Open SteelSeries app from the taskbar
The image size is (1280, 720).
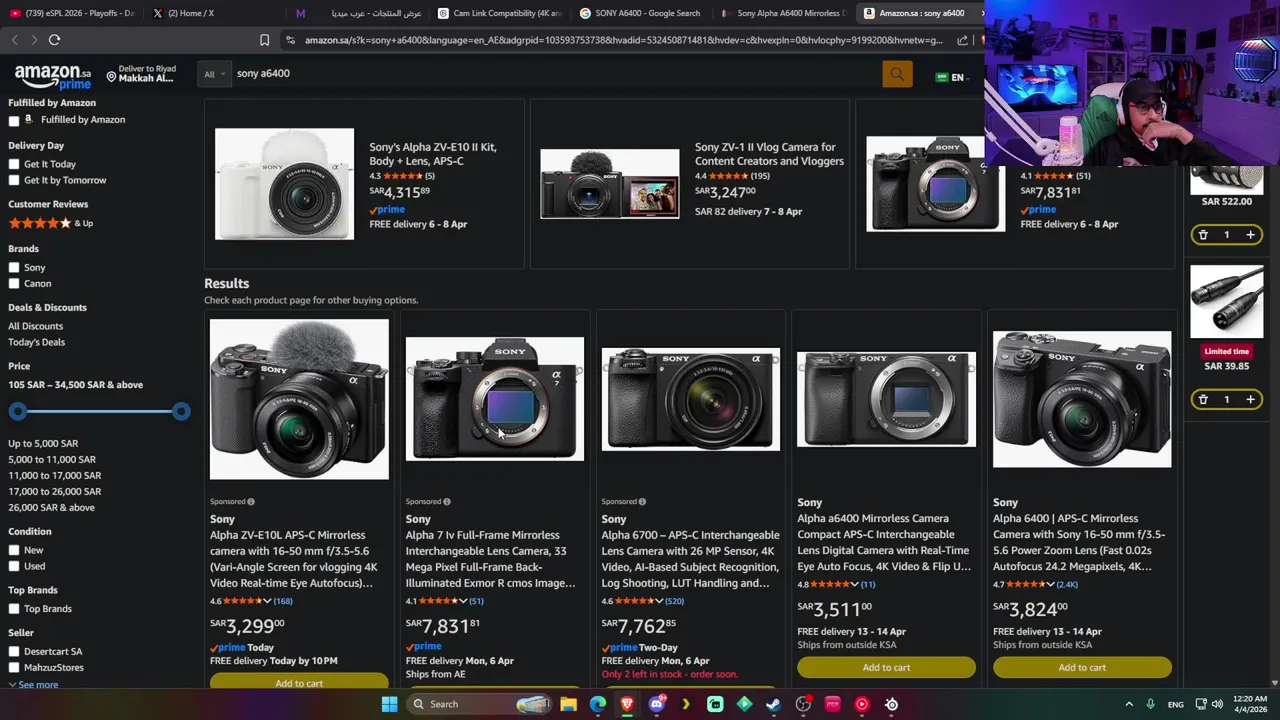tap(891, 704)
